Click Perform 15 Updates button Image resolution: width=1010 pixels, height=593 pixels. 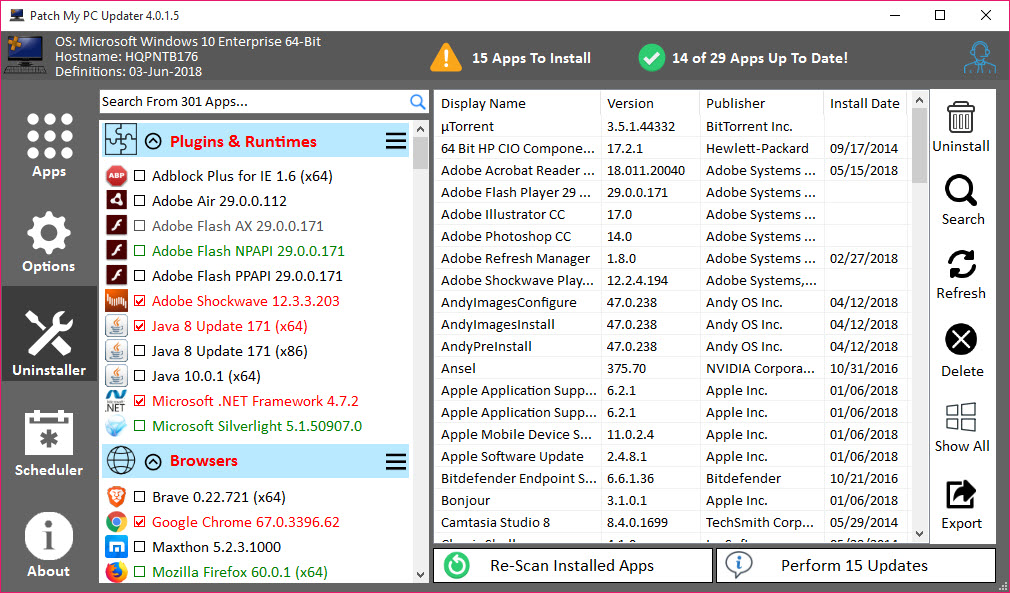tap(856, 565)
